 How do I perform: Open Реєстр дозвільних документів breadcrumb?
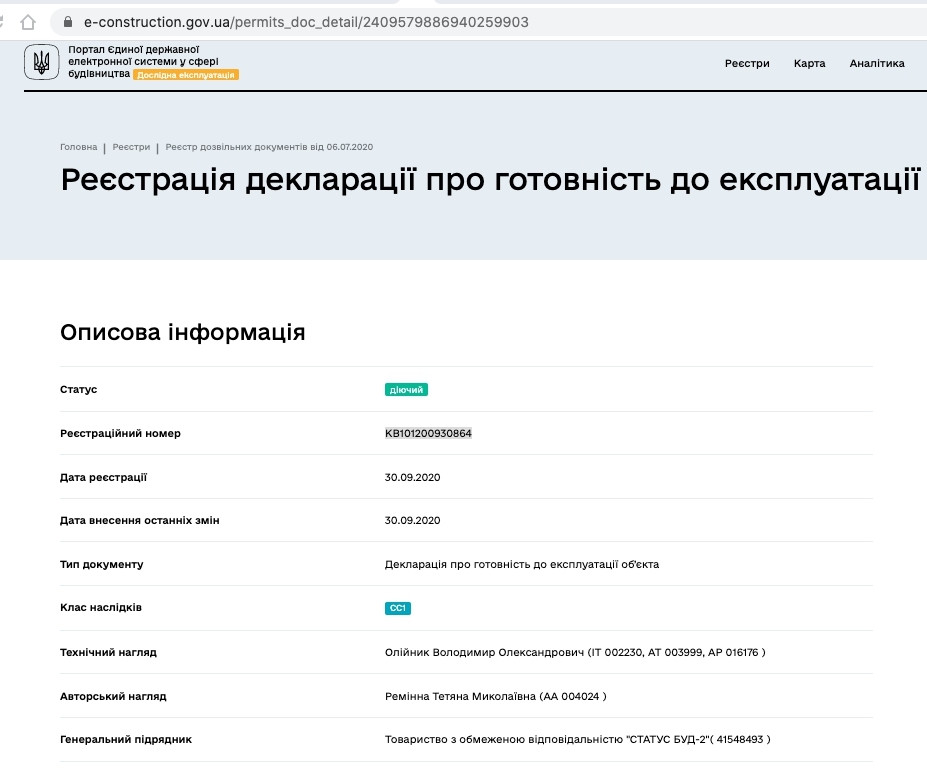coord(269,147)
